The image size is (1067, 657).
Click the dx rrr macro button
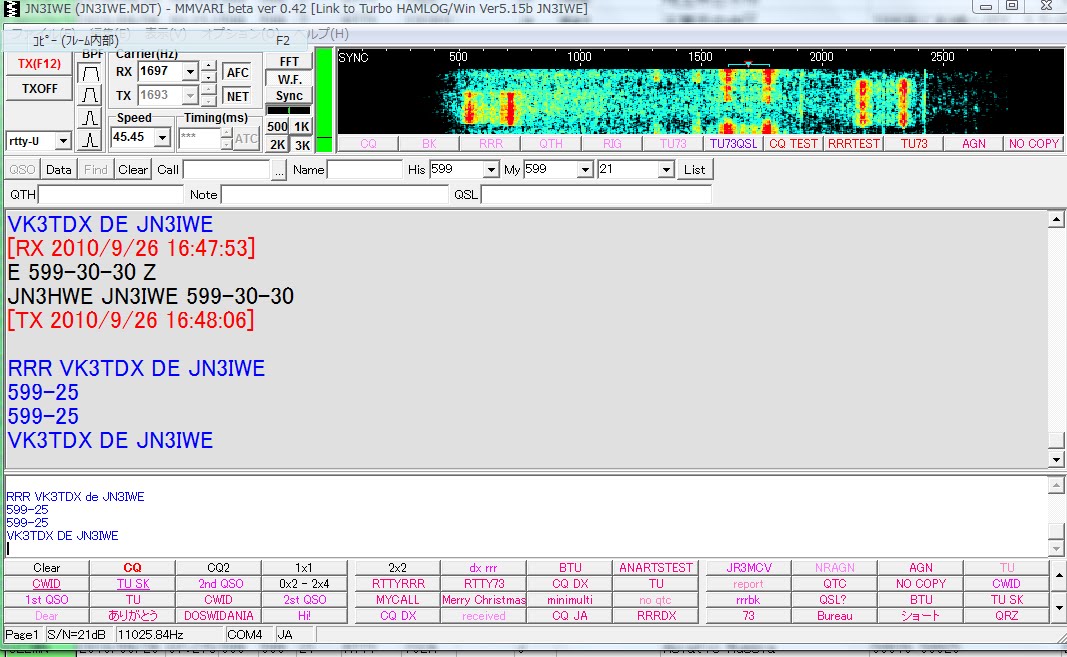click(484, 568)
